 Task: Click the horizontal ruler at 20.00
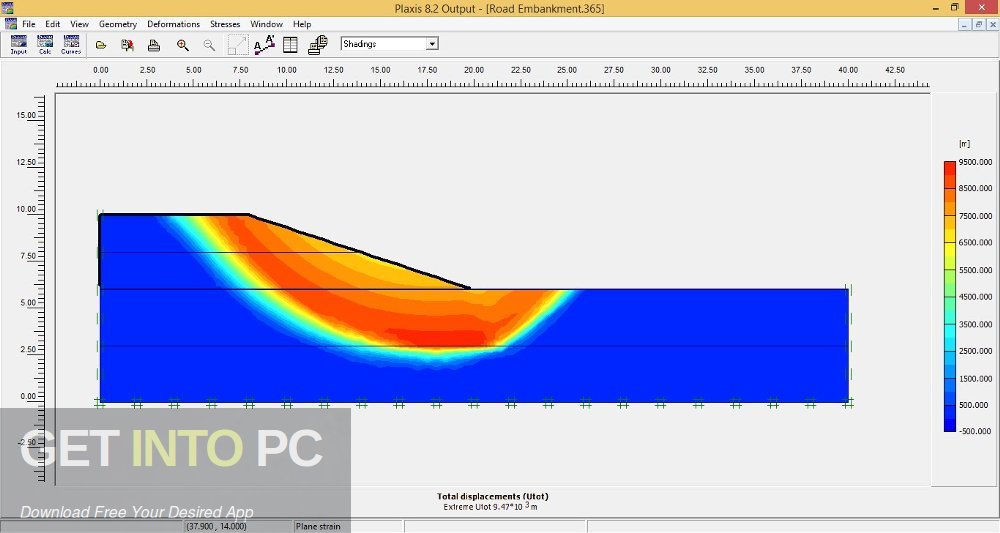(474, 70)
